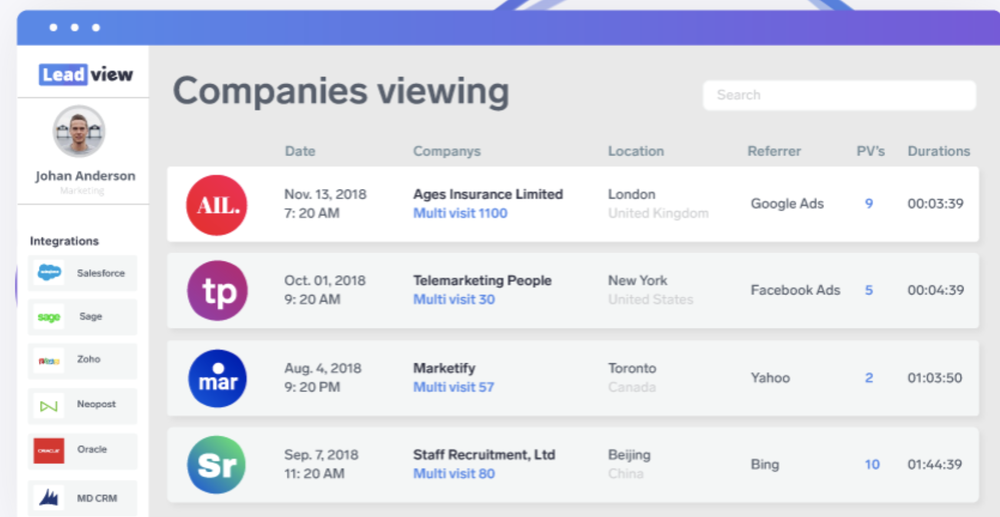Select the Ages Insurance Limited company name
The image size is (1000, 517).
pyautogui.click(x=488, y=194)
